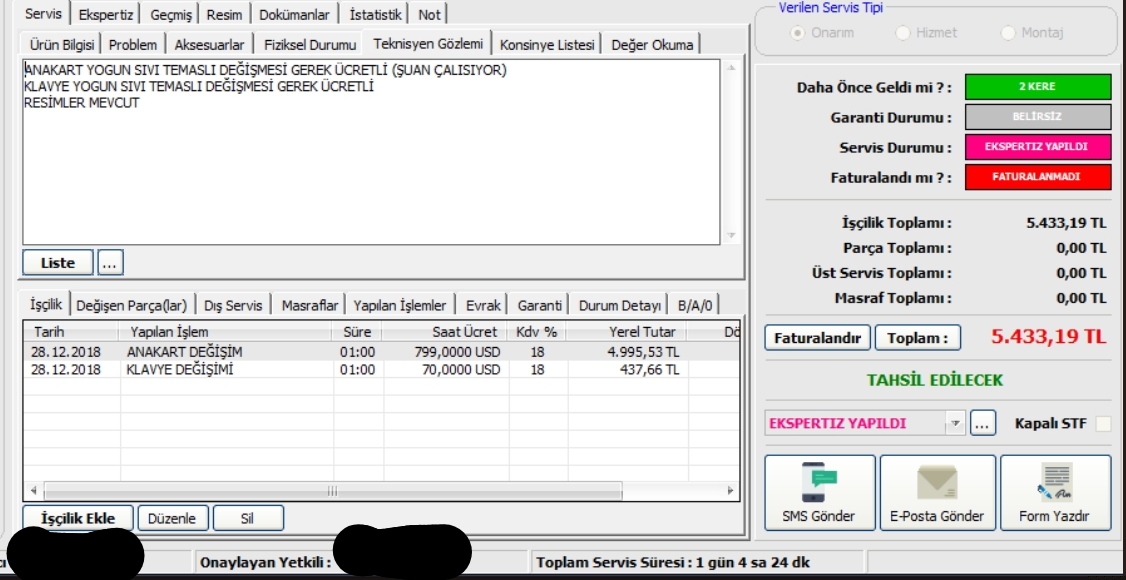1126x580 pixels.
Task: Open the Dış Servis tab
Action: tap(233, 305)
